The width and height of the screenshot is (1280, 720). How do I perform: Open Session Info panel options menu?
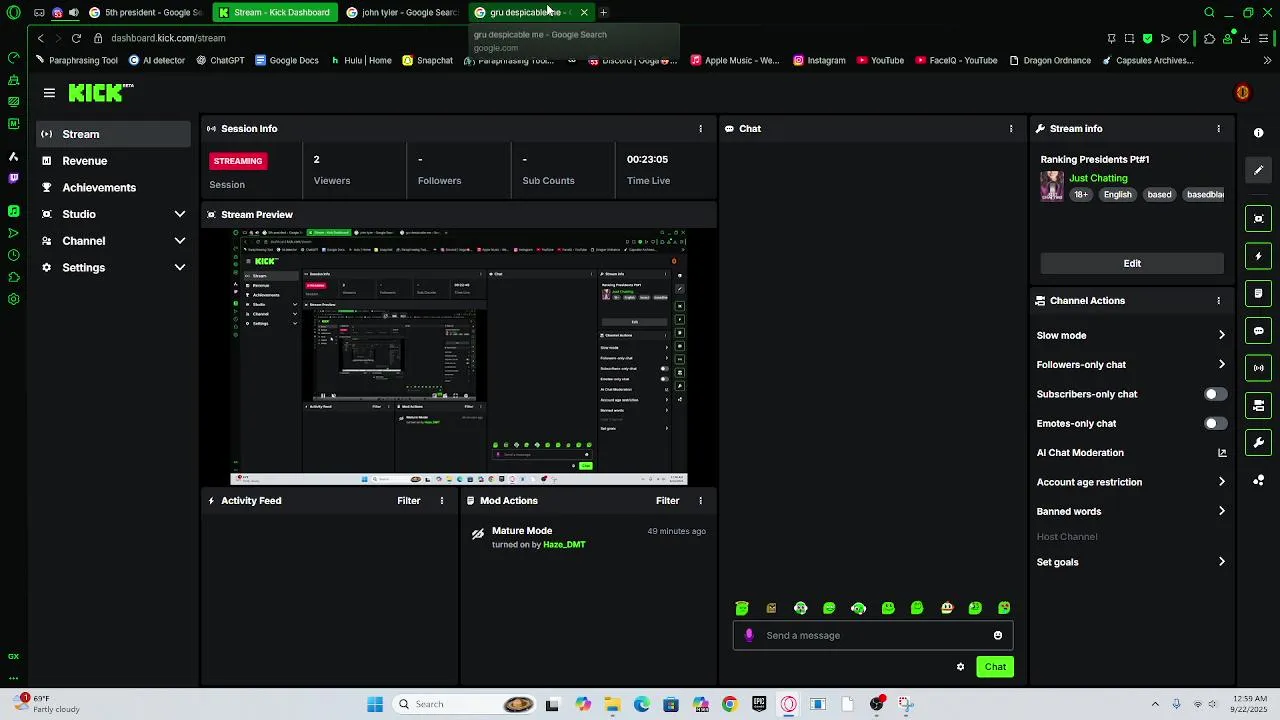click(700, 129)
